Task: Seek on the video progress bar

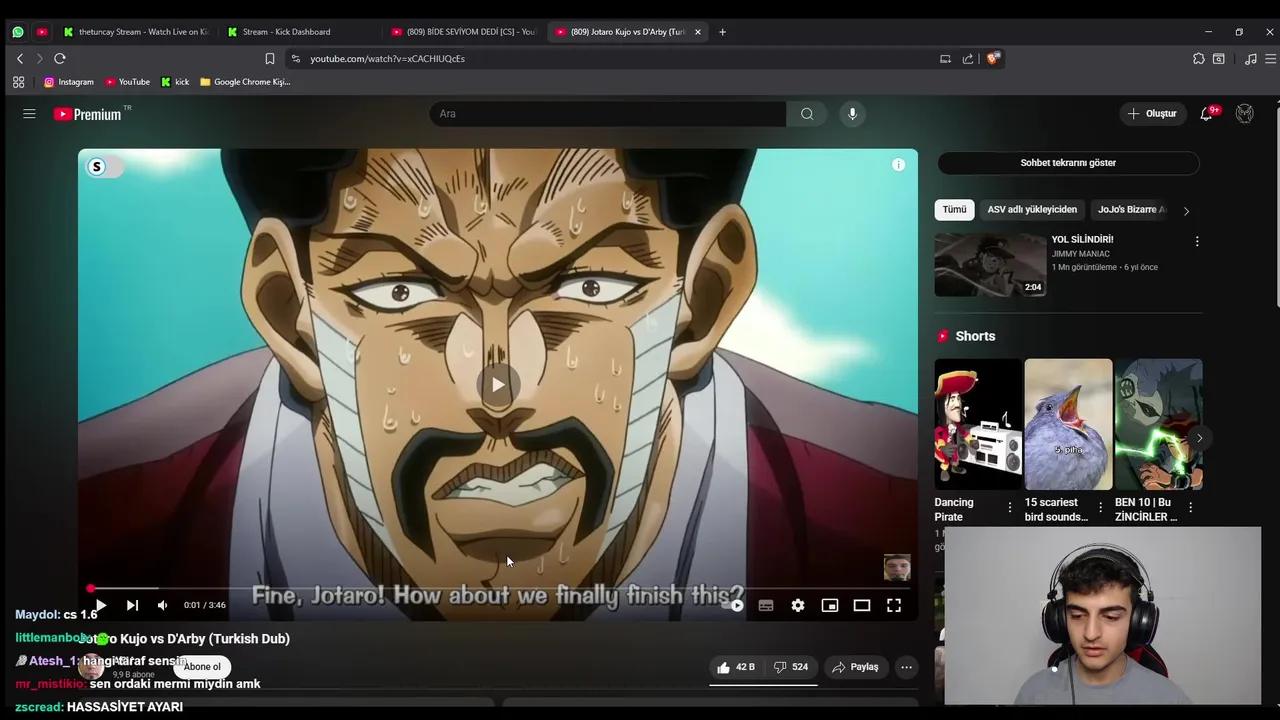Action: click(498, 589)
